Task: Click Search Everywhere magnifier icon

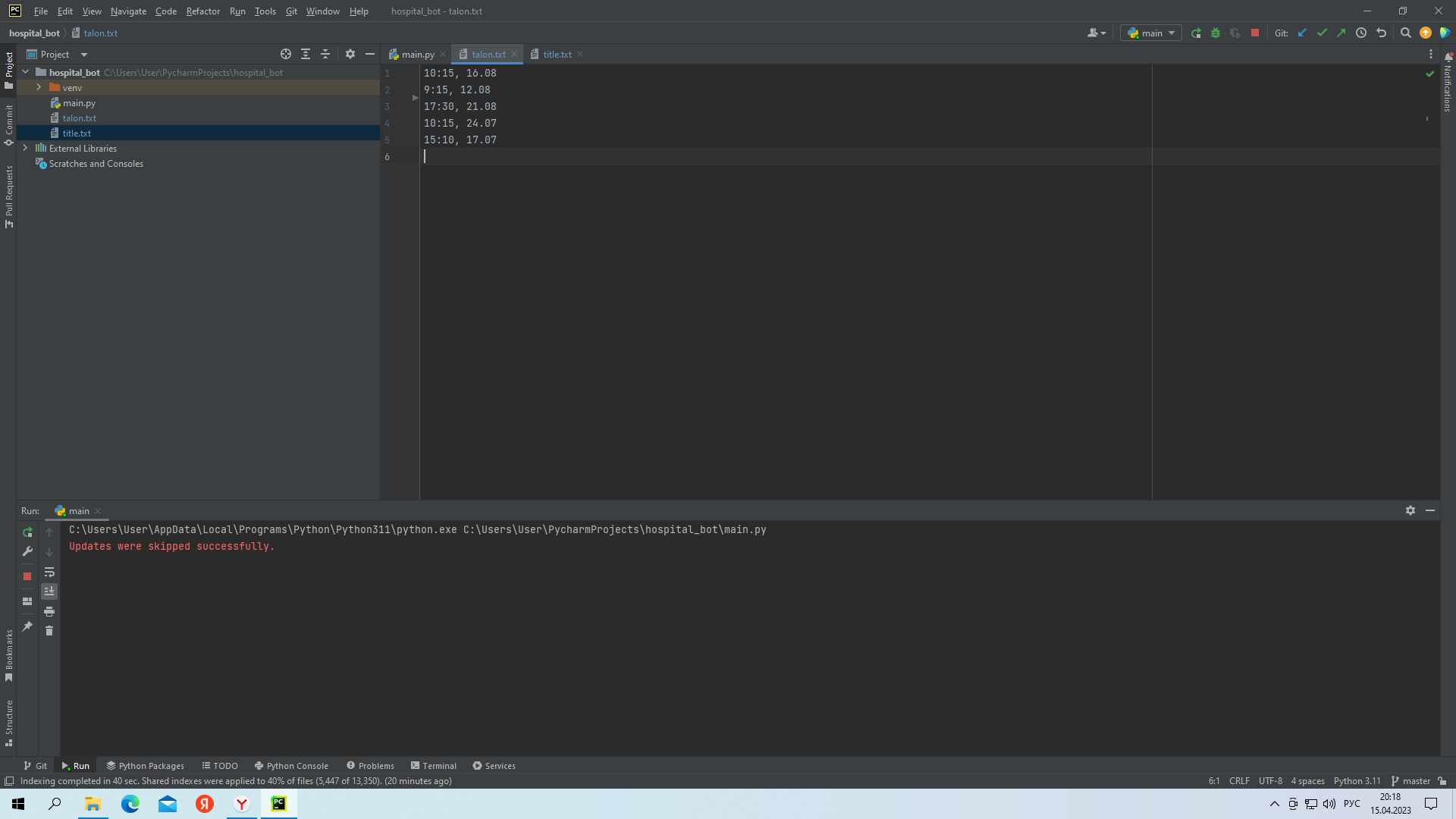Action: (1405, 33)
